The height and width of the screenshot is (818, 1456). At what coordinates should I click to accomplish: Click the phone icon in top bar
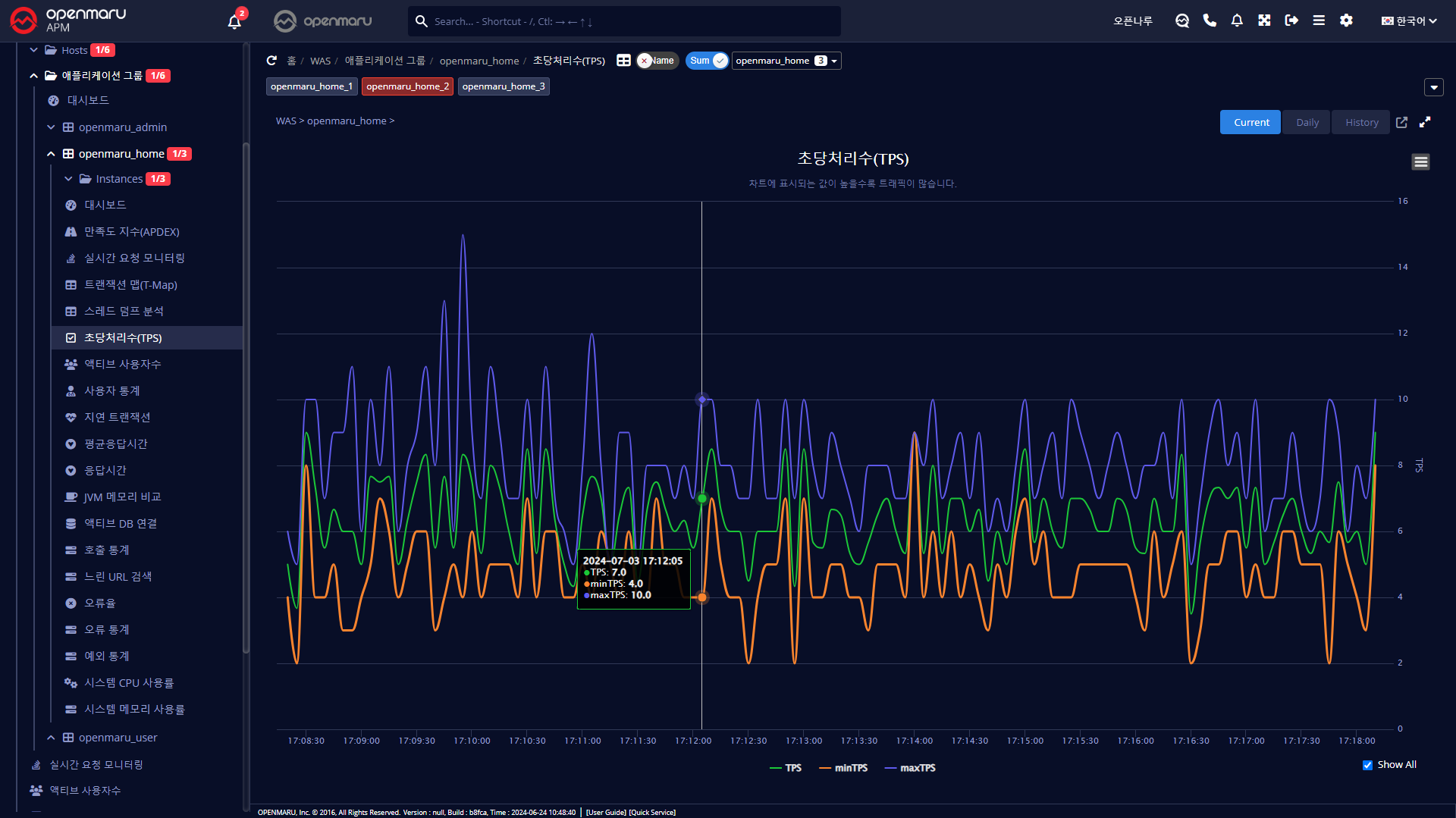[1210, 20]
